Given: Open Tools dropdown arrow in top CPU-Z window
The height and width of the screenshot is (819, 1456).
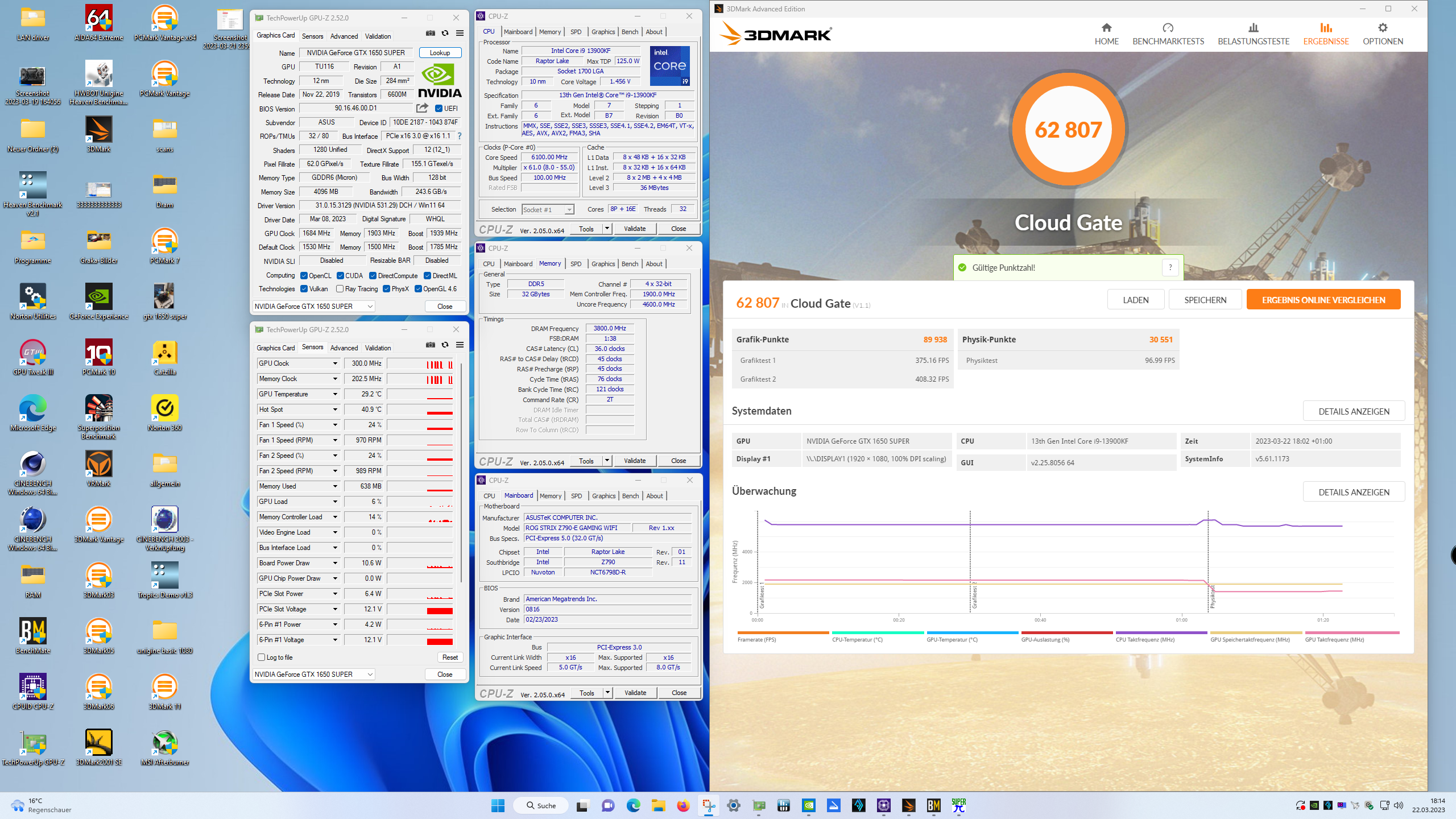Looking at the screenshot, I should coord(607,229).
